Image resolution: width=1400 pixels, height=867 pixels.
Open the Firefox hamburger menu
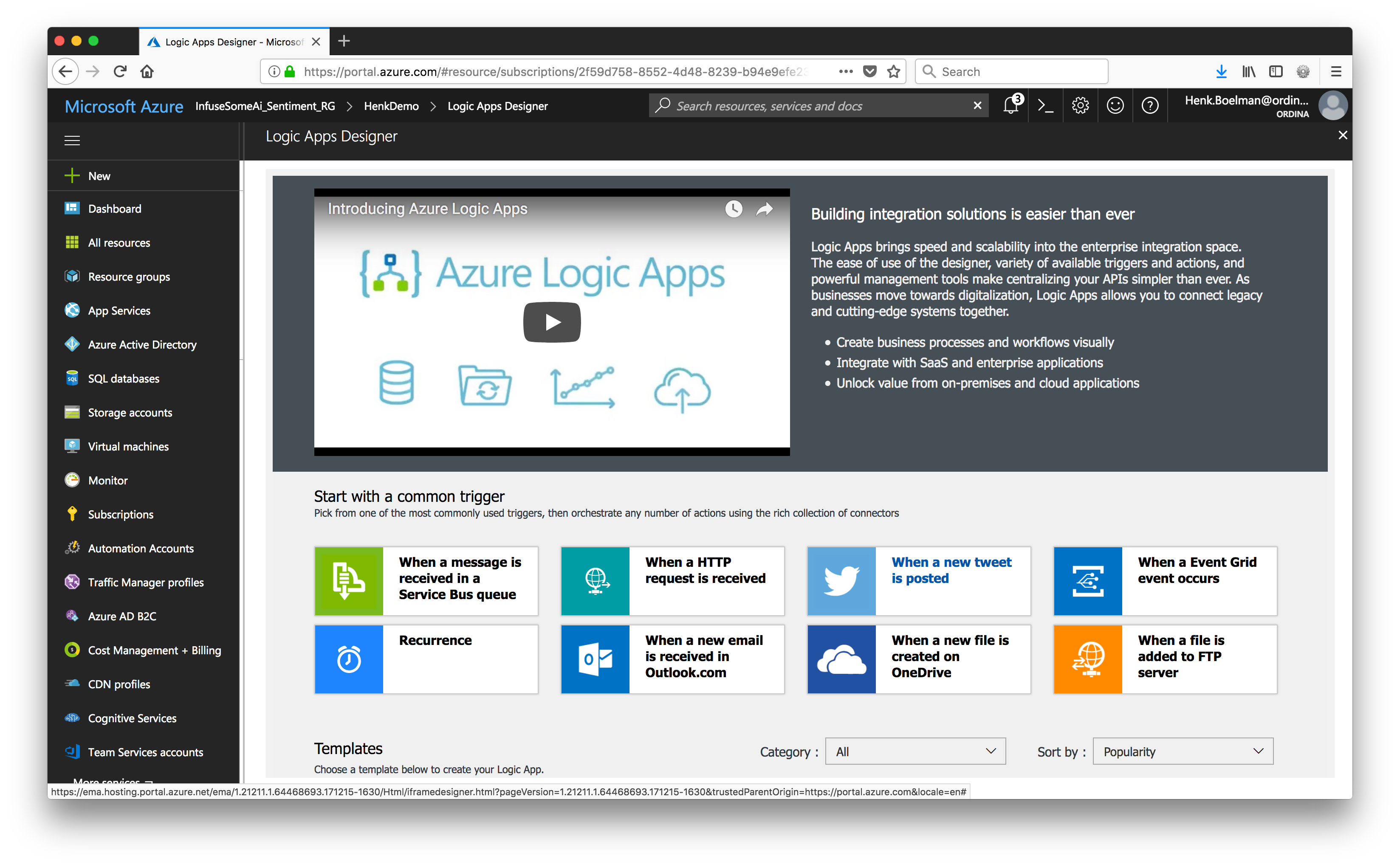point(1336,71)
